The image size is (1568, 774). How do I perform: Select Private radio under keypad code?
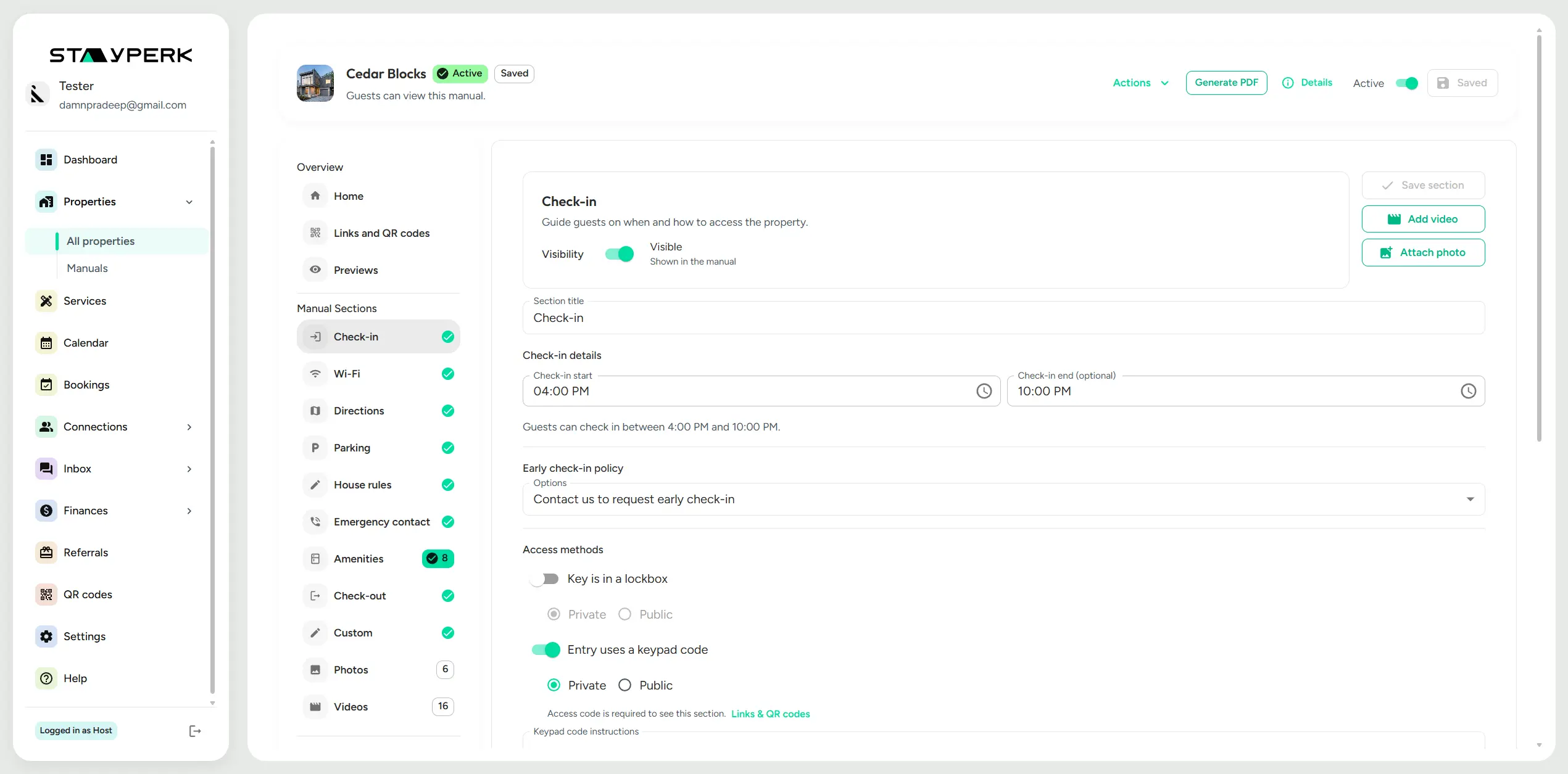coord(554,685)
